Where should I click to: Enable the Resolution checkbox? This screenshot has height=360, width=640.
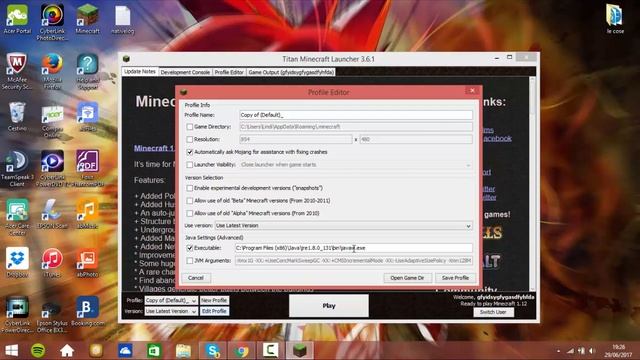[189, 140]
